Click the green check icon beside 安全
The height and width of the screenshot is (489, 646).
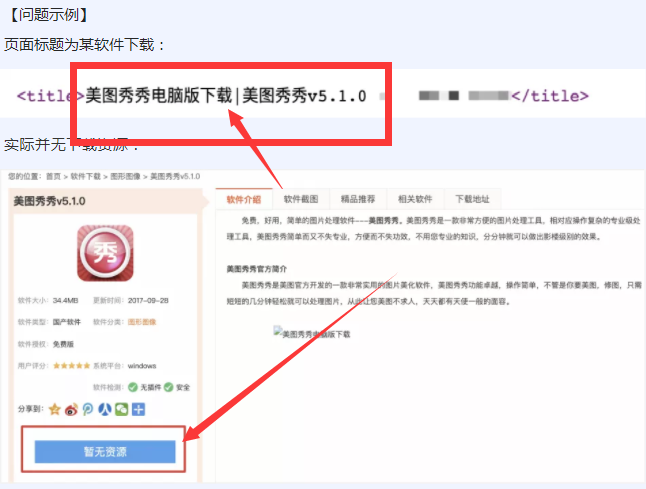(x=169, y=387)
